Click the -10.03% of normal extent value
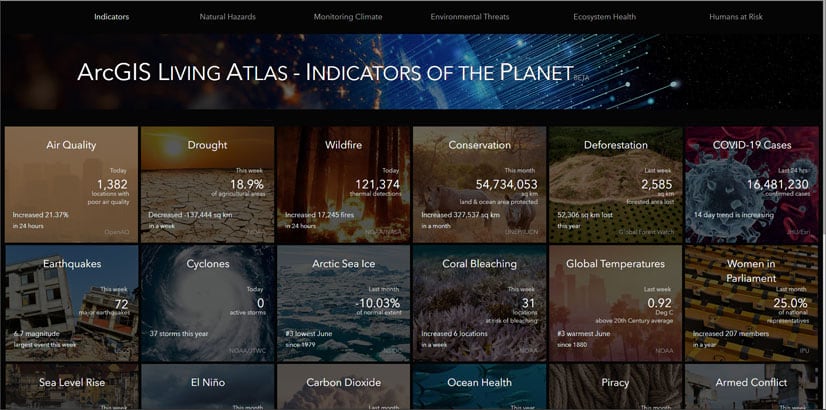826x410 pixels. 377,304
